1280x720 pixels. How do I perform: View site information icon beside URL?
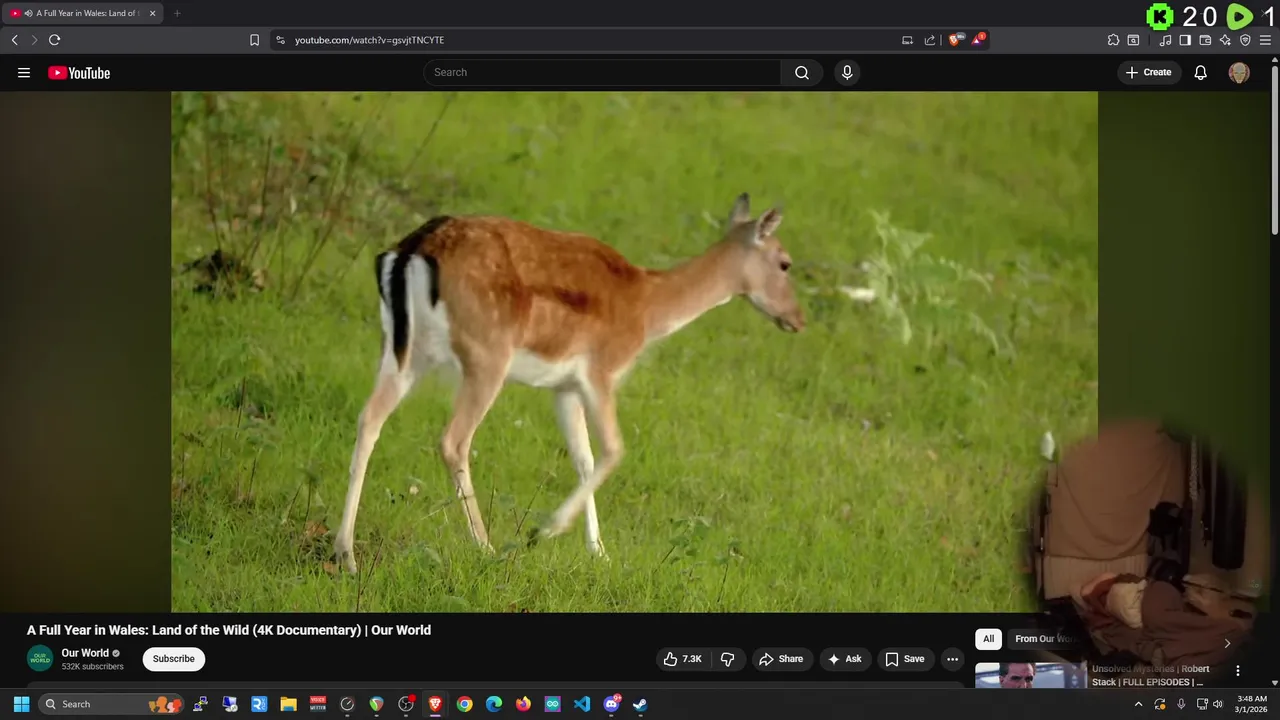(x=280, y=40)
